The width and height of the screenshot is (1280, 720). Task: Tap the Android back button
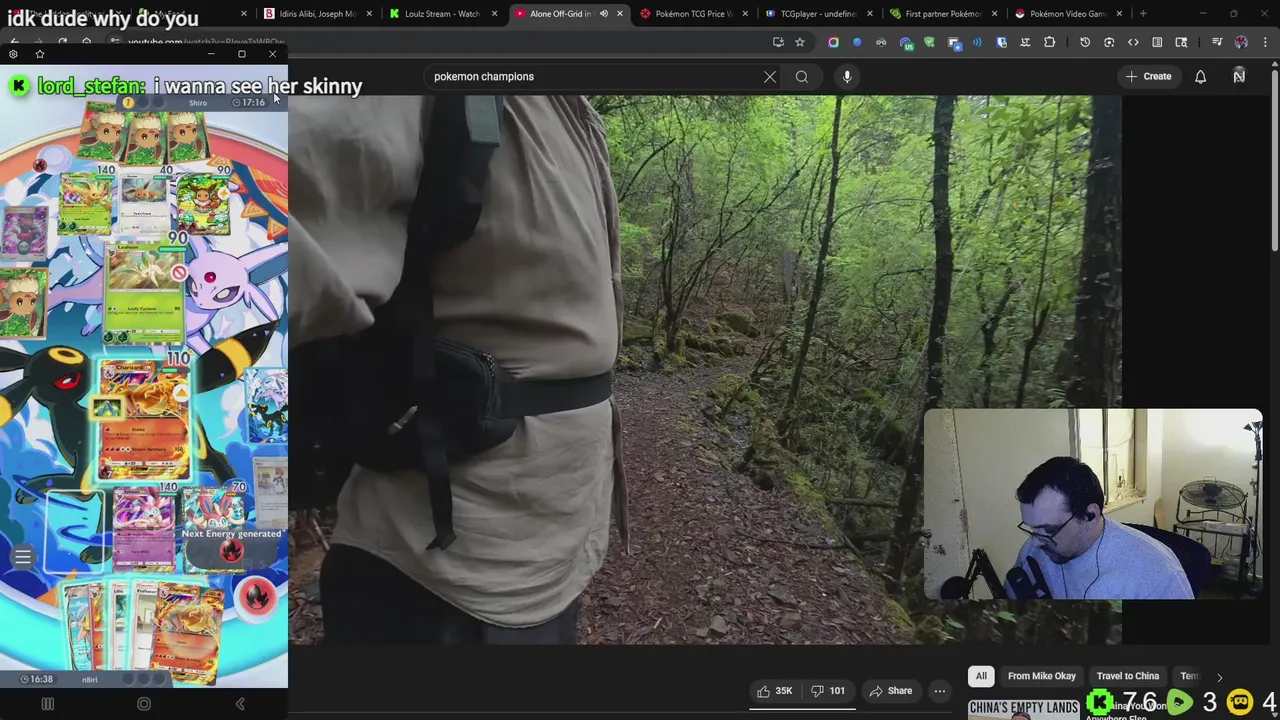pos(240,704)
